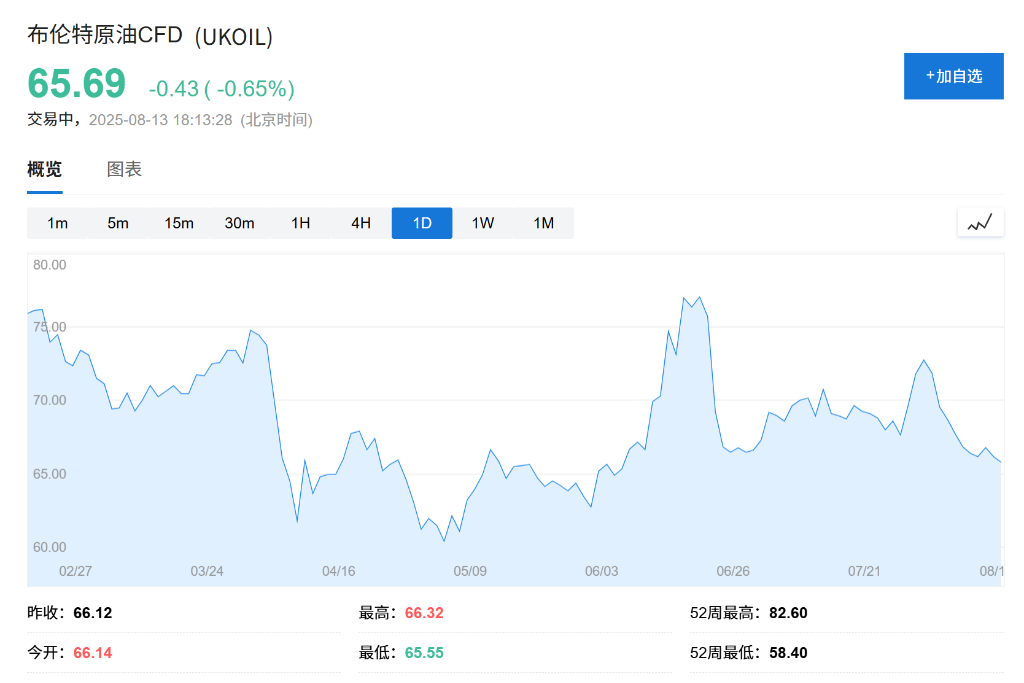The image size is (1024, 683).
Task: Select the 概览 tab
Action: tap(44, 169)
